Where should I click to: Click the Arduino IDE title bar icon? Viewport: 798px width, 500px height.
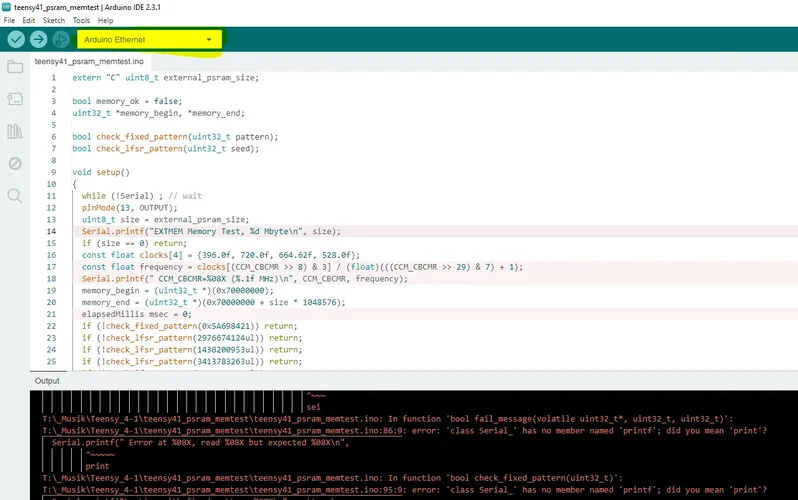7,6
